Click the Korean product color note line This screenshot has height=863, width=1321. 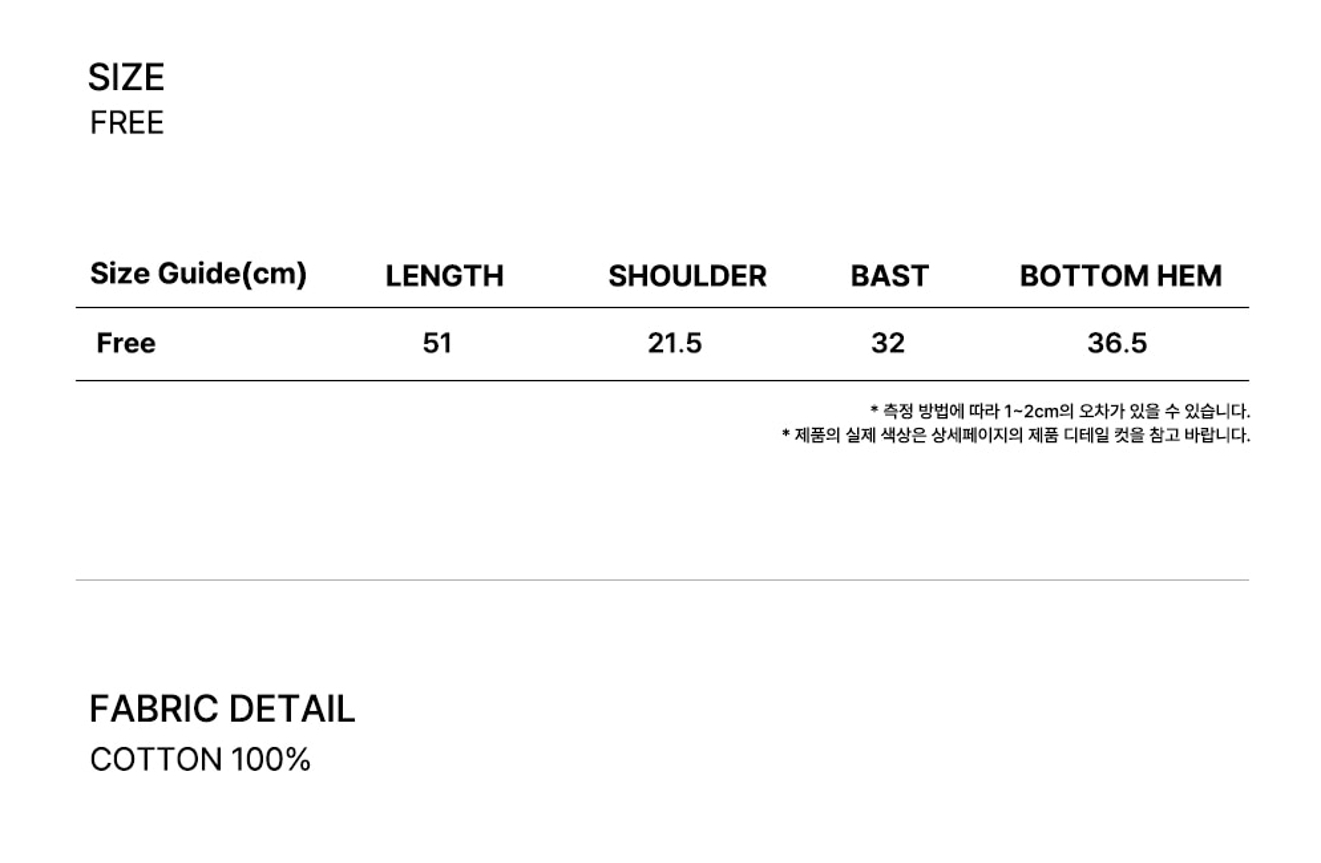tap(1020, 435)
